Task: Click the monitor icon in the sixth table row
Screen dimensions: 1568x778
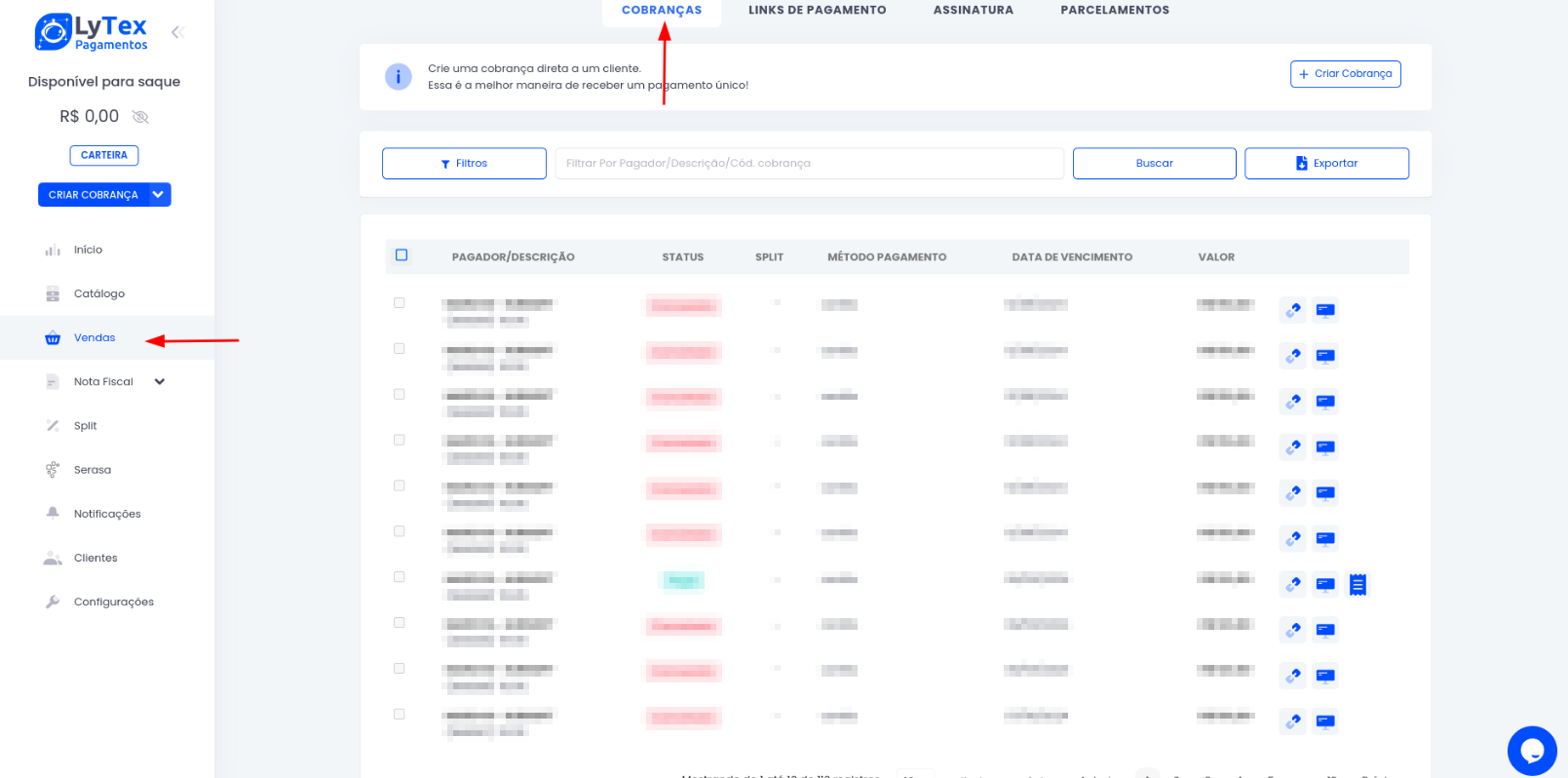Action: point(1325,538)
